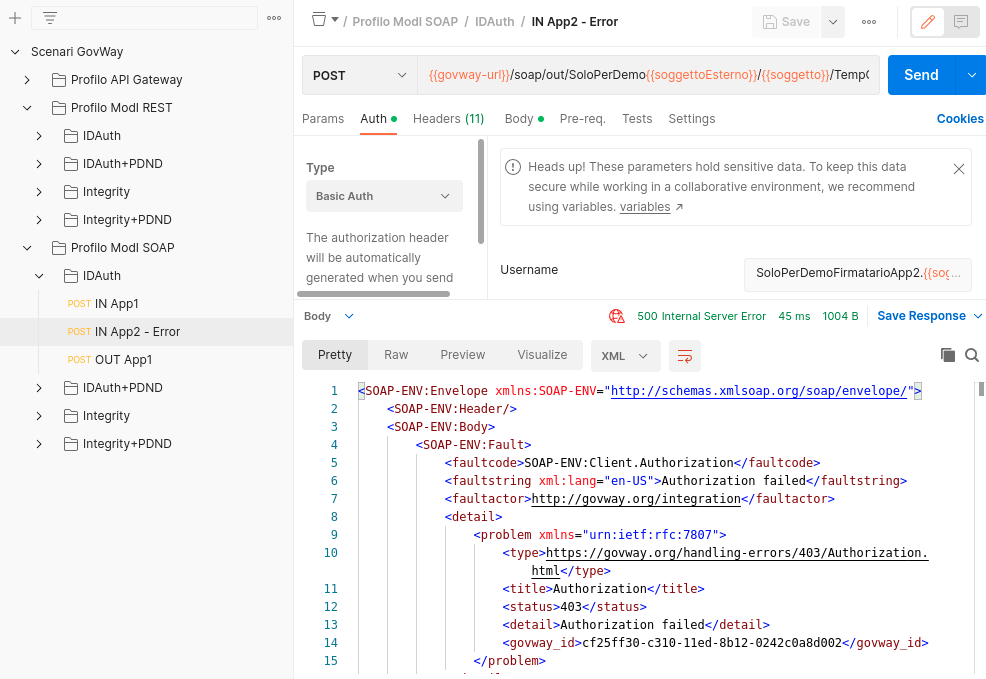Dismiss the Heads up sensitive data notice
Image resolution: width=986 pixels, height=679 pixels.
click(x=959, y=168)
